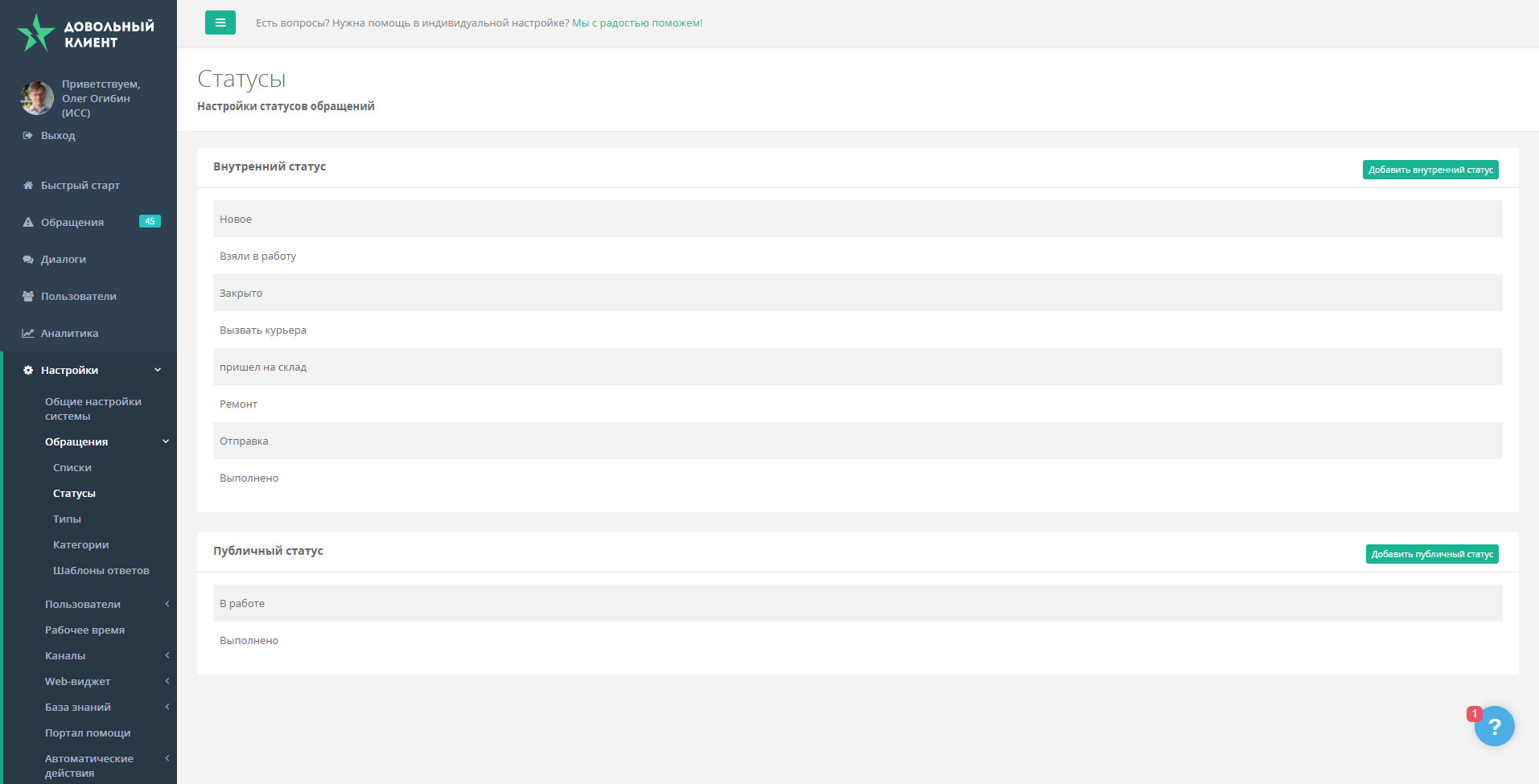Click the Web-виджет settings label

tap(78, 681)
